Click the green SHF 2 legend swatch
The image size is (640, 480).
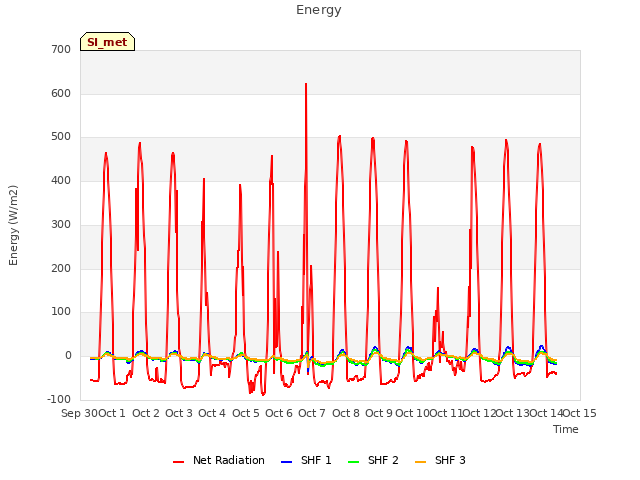point(353,462)
